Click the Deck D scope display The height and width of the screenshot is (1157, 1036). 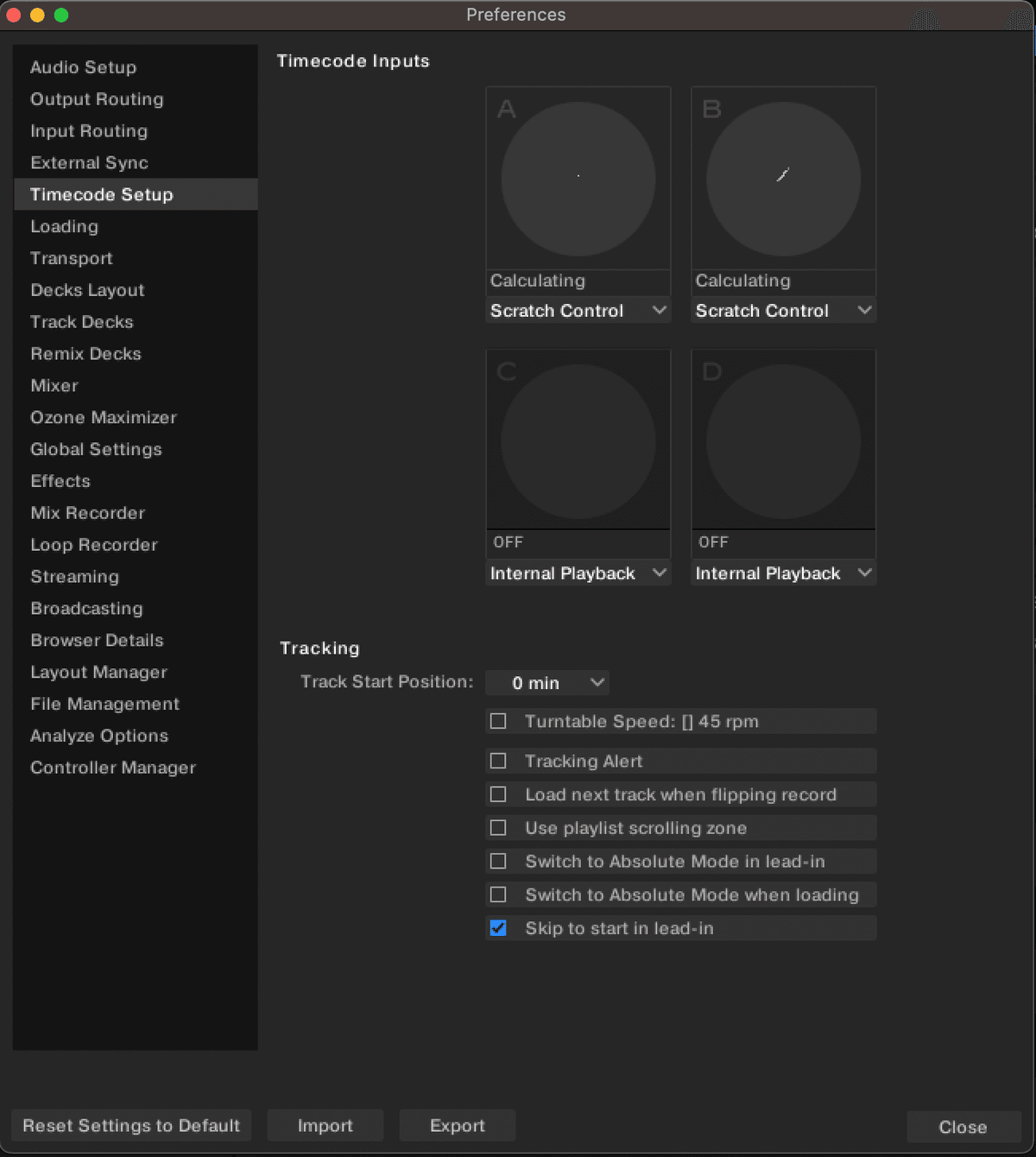[782, 439]
